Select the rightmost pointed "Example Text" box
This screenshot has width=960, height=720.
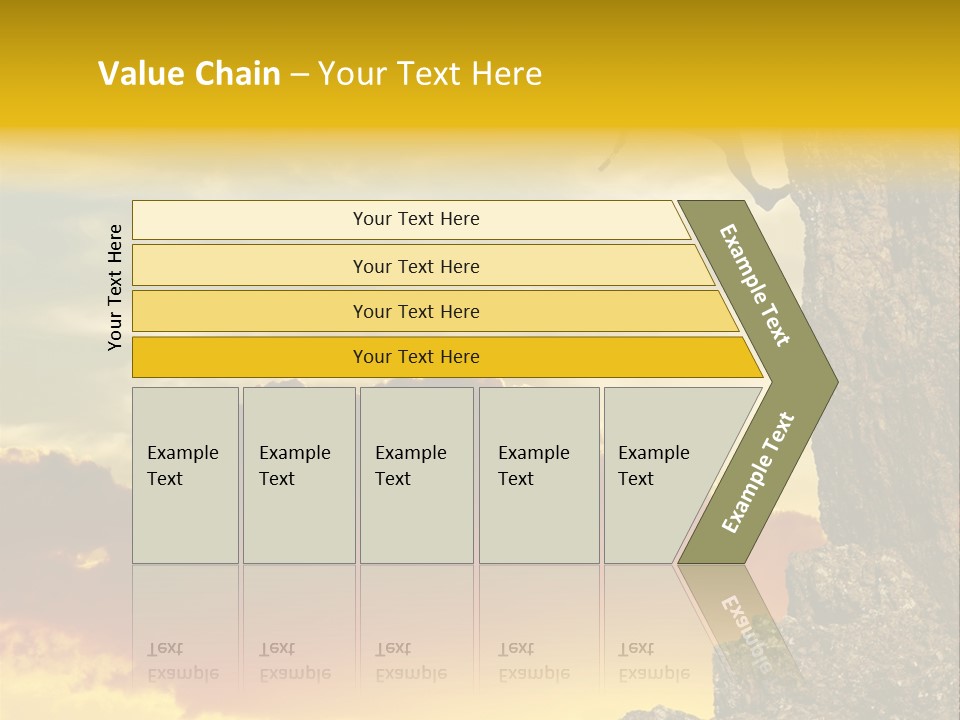(x=662, y=475)
